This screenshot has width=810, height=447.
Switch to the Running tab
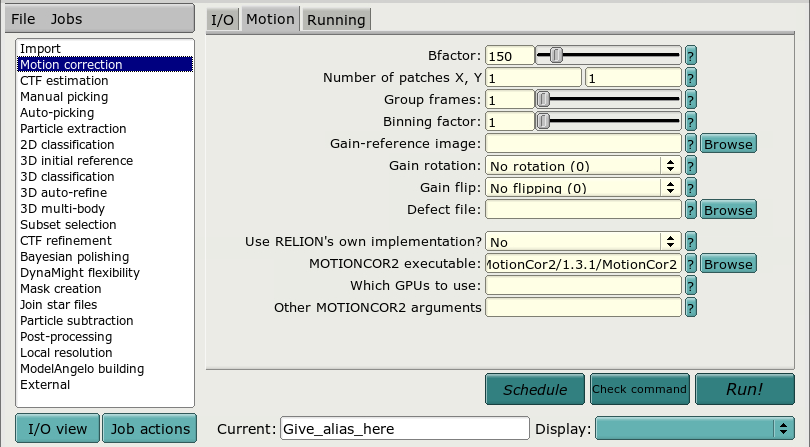tap(336, 20)
